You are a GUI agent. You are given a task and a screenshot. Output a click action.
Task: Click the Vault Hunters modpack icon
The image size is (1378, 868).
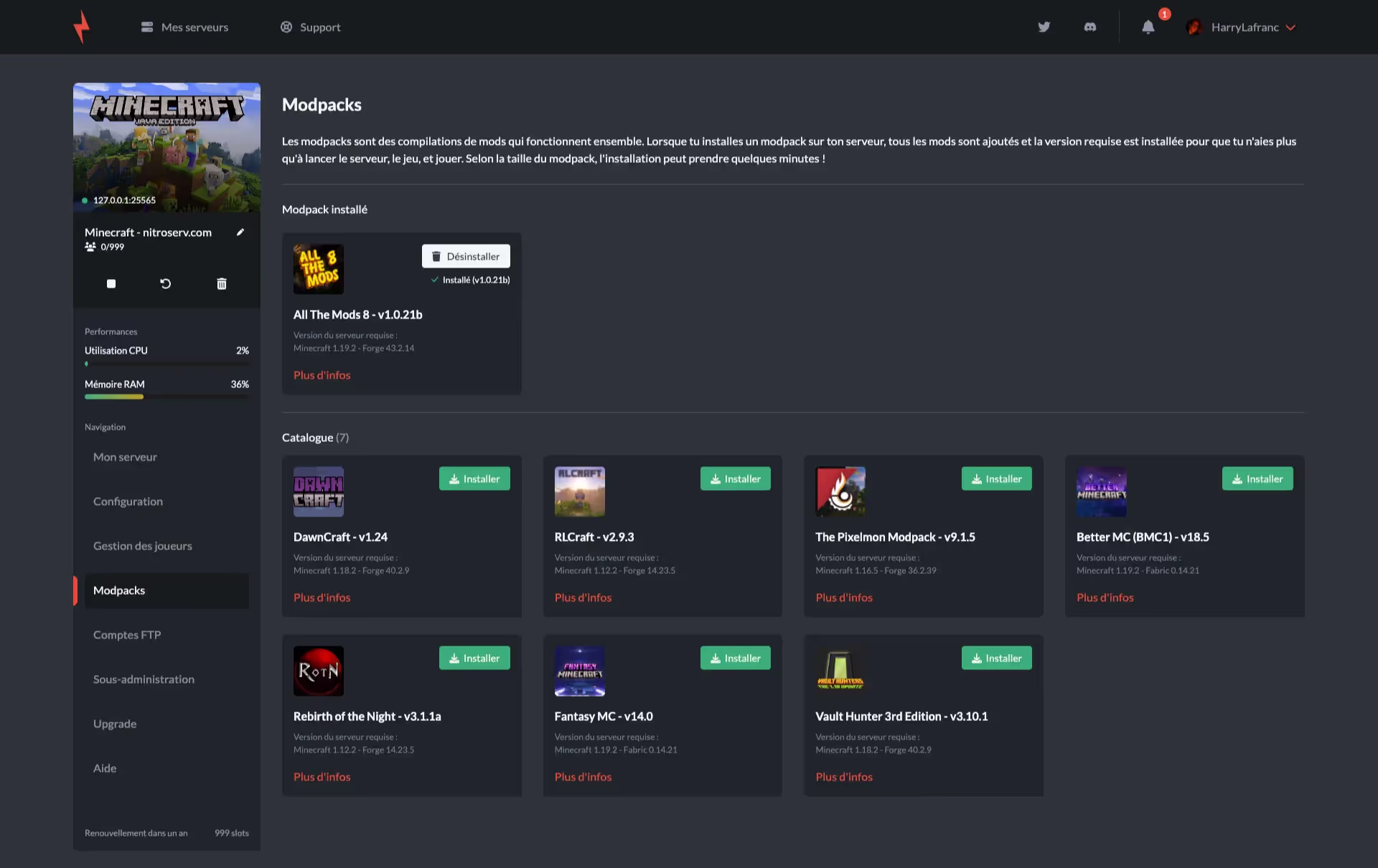[840, 671]
